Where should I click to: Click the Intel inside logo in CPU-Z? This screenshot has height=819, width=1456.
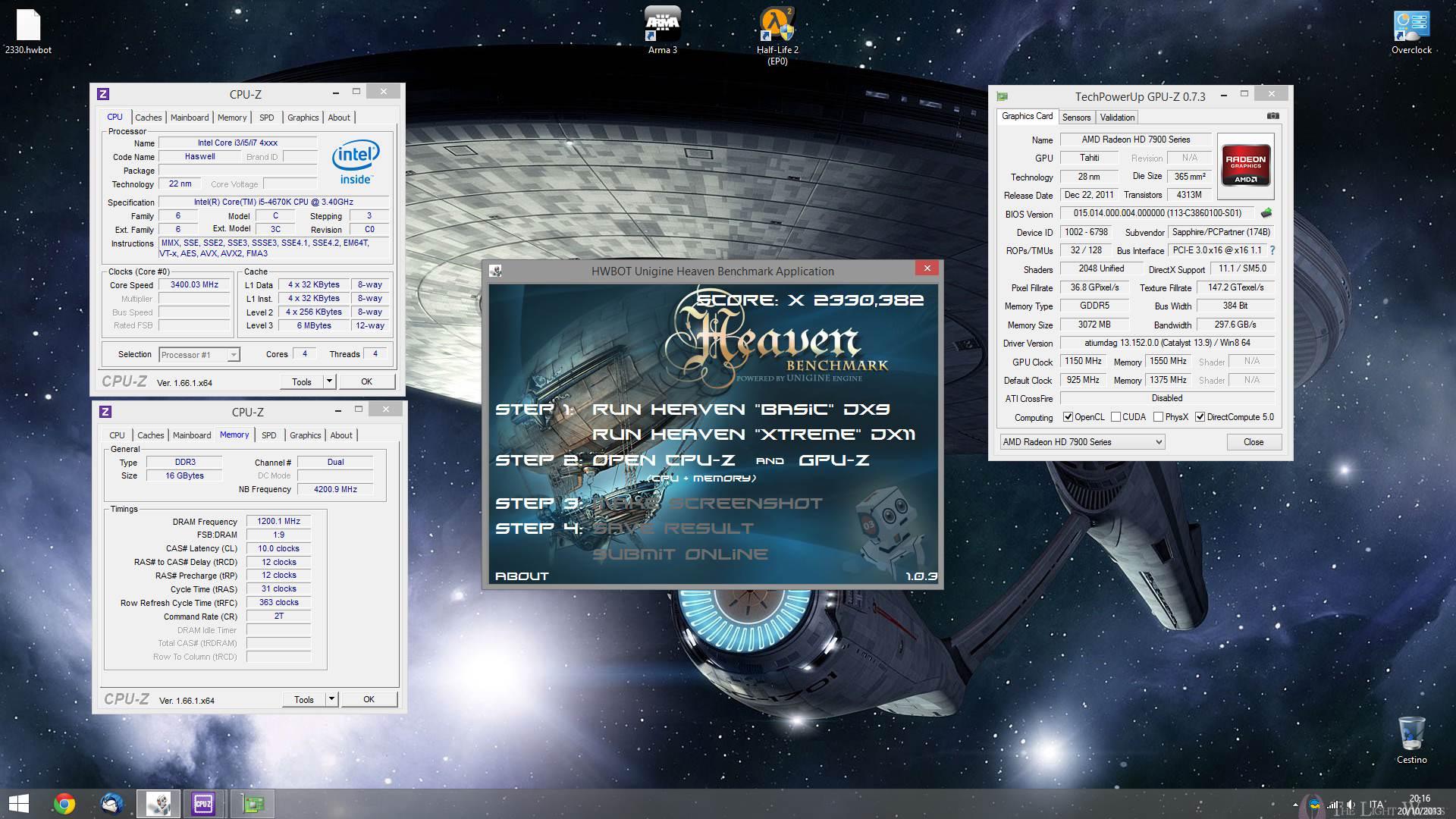point(355,162)
